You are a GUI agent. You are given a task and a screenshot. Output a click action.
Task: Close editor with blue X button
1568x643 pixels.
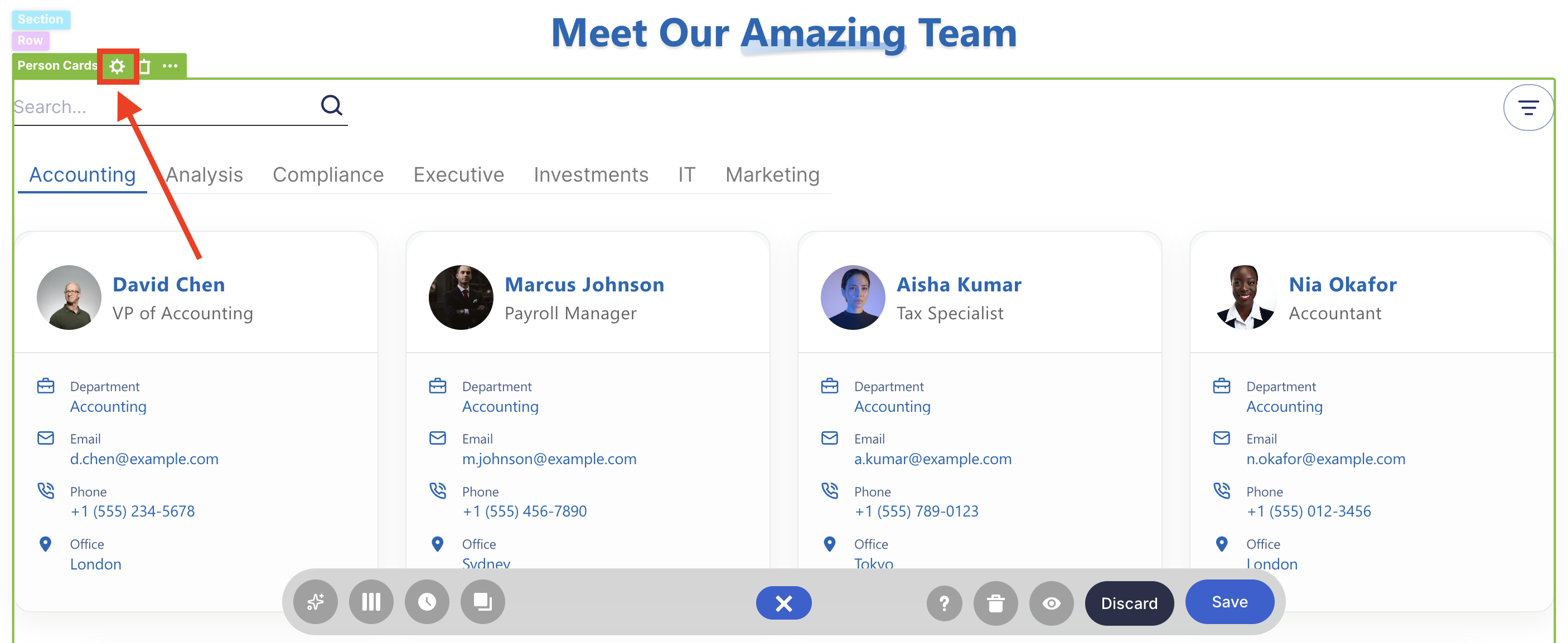click(x=783, y=603)
